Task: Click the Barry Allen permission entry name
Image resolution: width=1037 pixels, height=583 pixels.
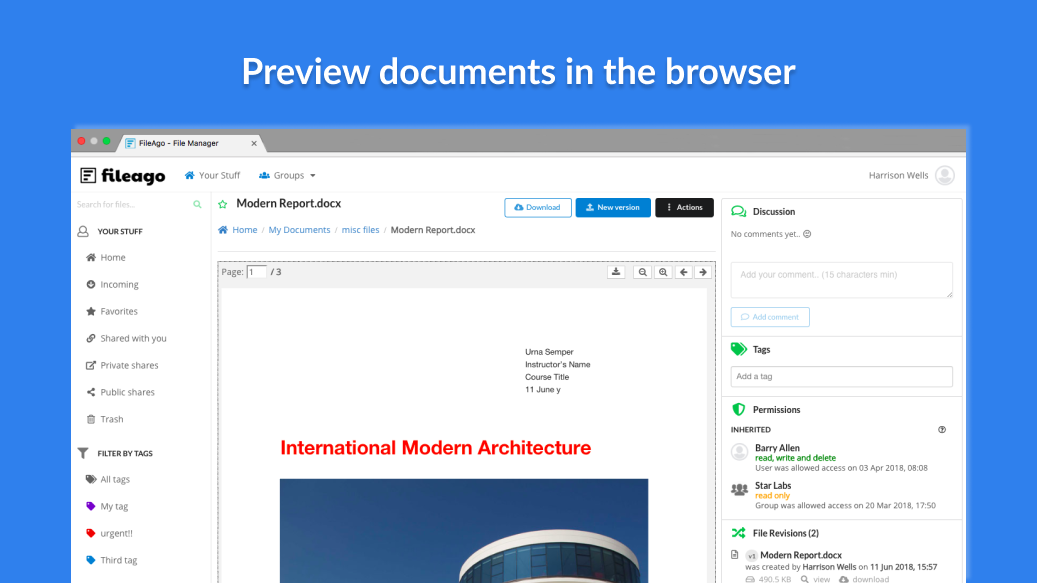Action: [x=777, y=447]
